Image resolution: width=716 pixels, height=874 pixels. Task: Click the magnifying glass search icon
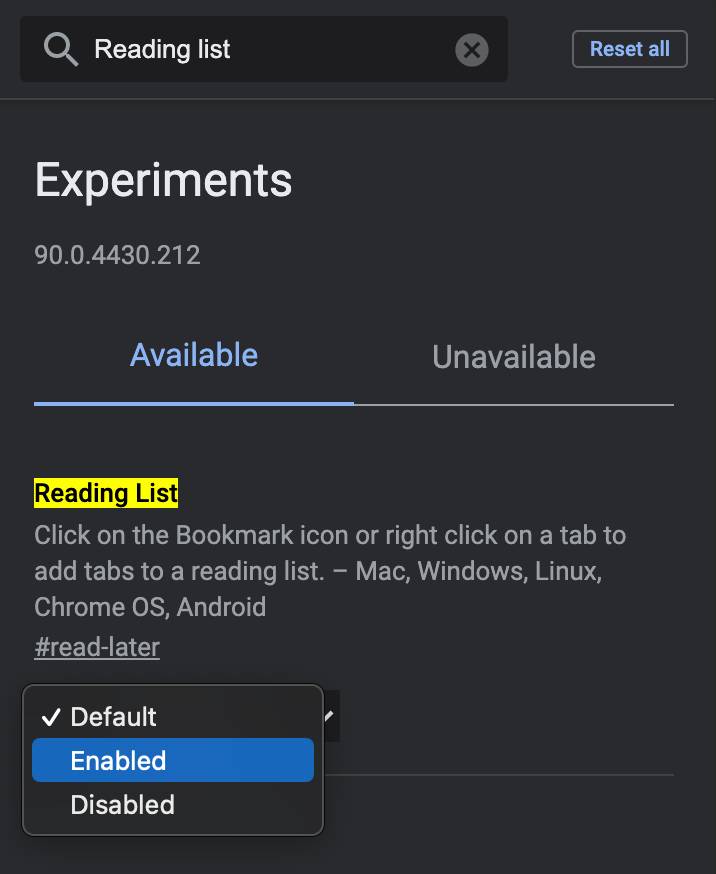(x=61, y=49)
